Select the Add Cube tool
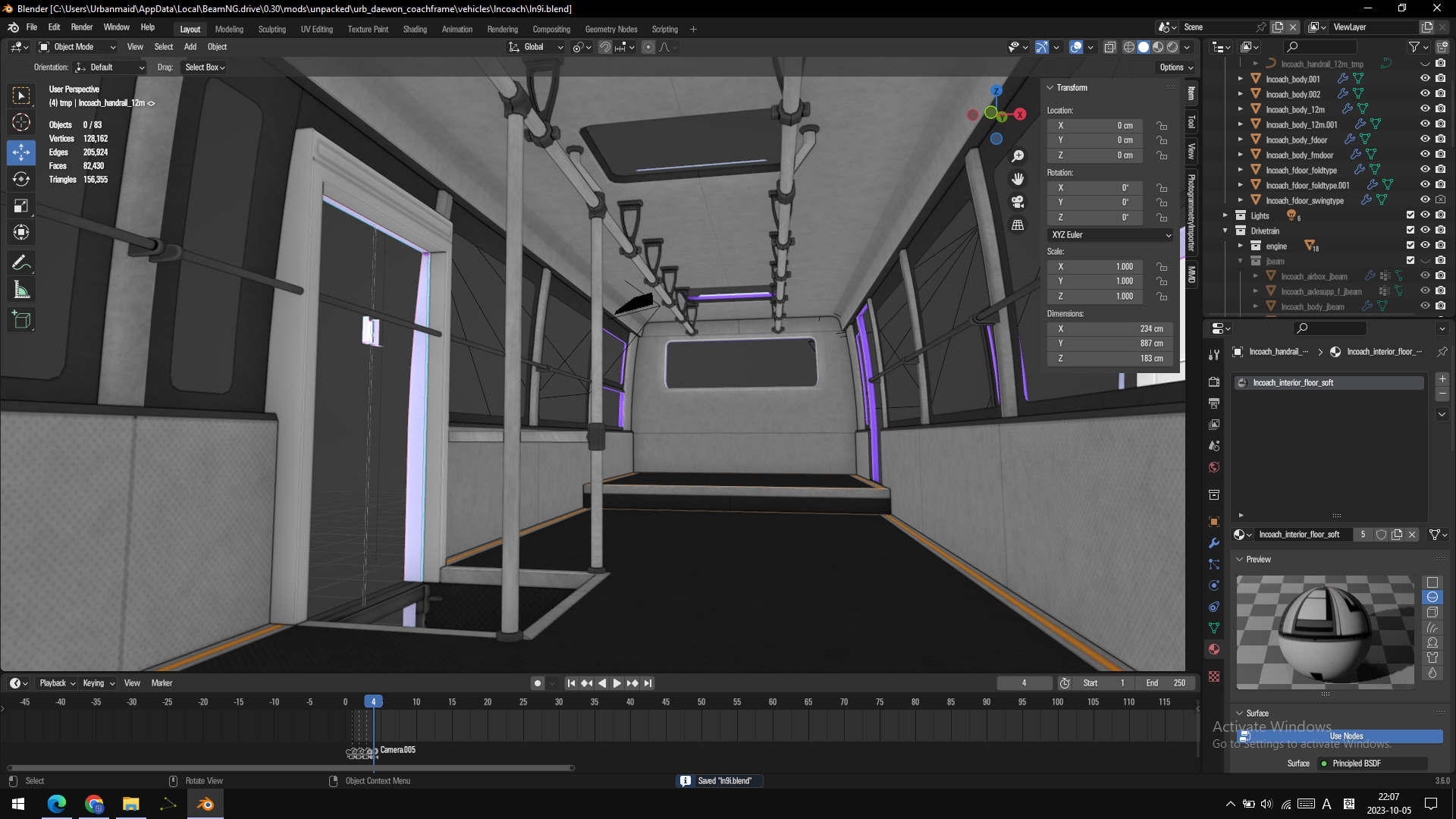Viewport: 1456px width, 819px height. coord(21,320)
